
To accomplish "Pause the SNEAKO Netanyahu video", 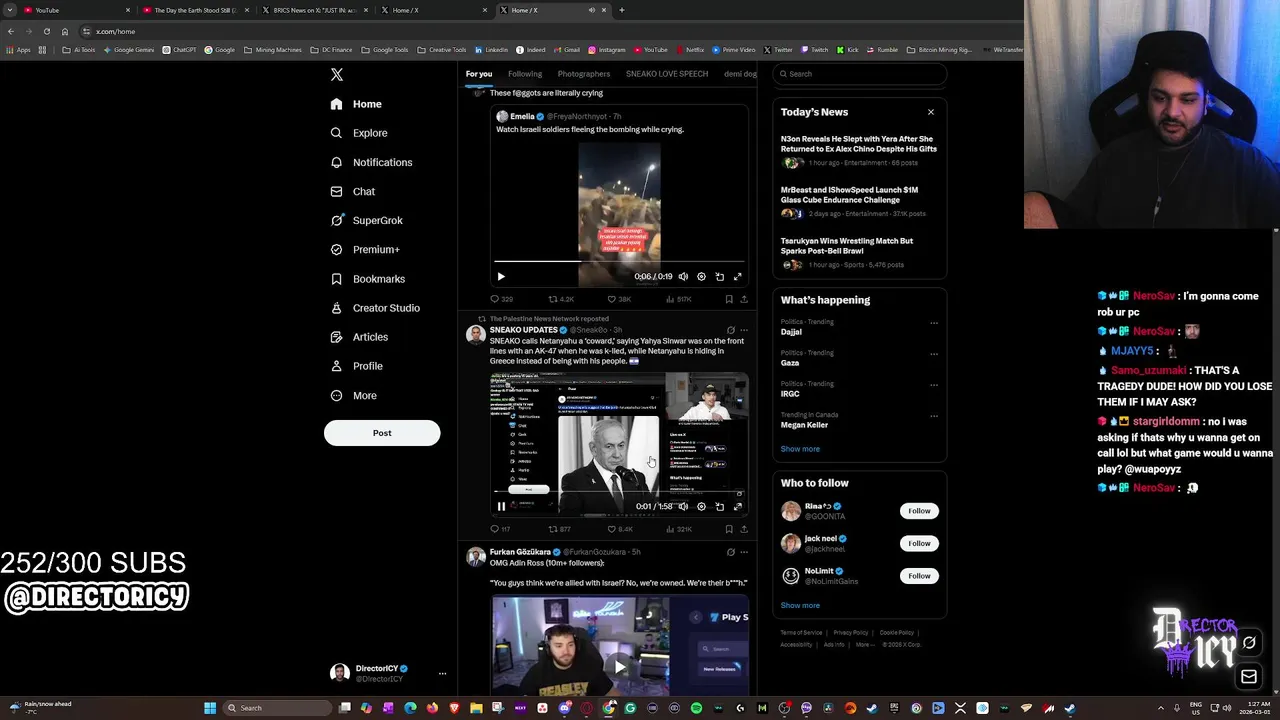I will 501,507.
